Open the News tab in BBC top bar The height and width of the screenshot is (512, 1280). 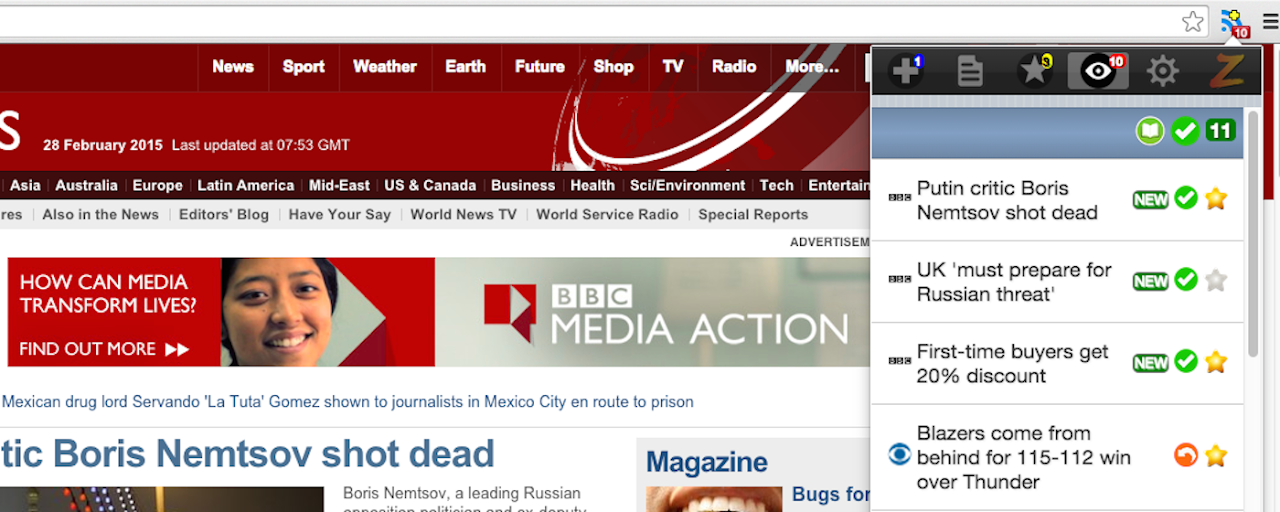pyautogui.click(x=233, y=67)
